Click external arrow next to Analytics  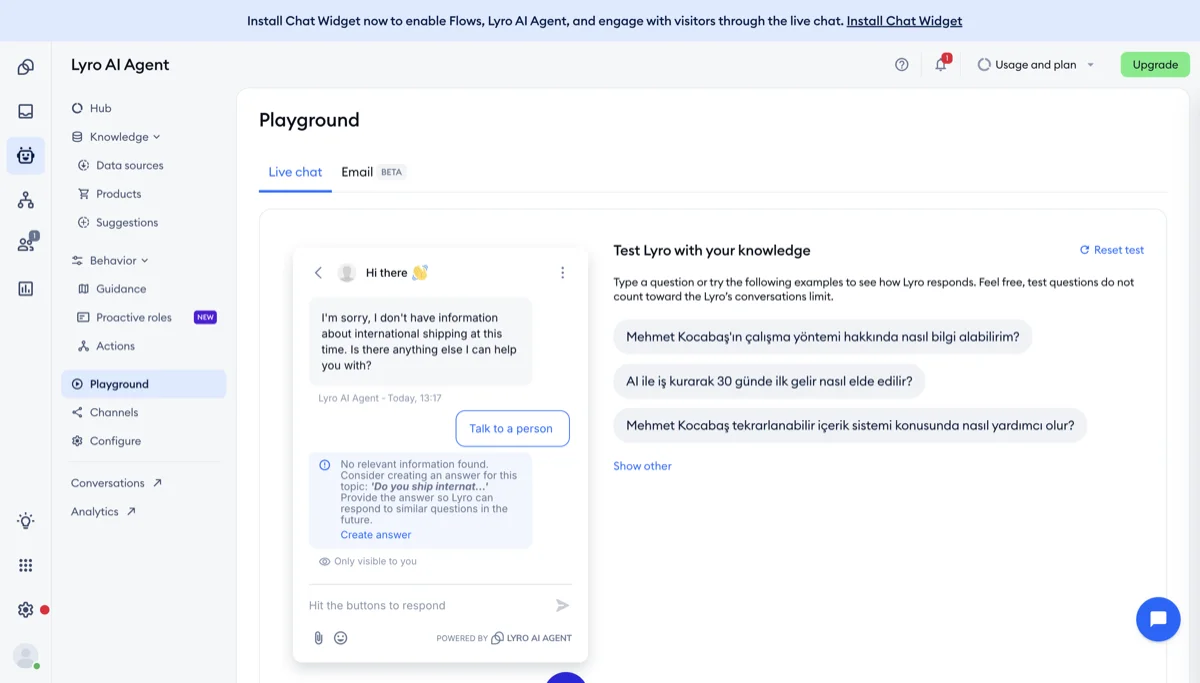pyautogui.click(x=131, y=512)
